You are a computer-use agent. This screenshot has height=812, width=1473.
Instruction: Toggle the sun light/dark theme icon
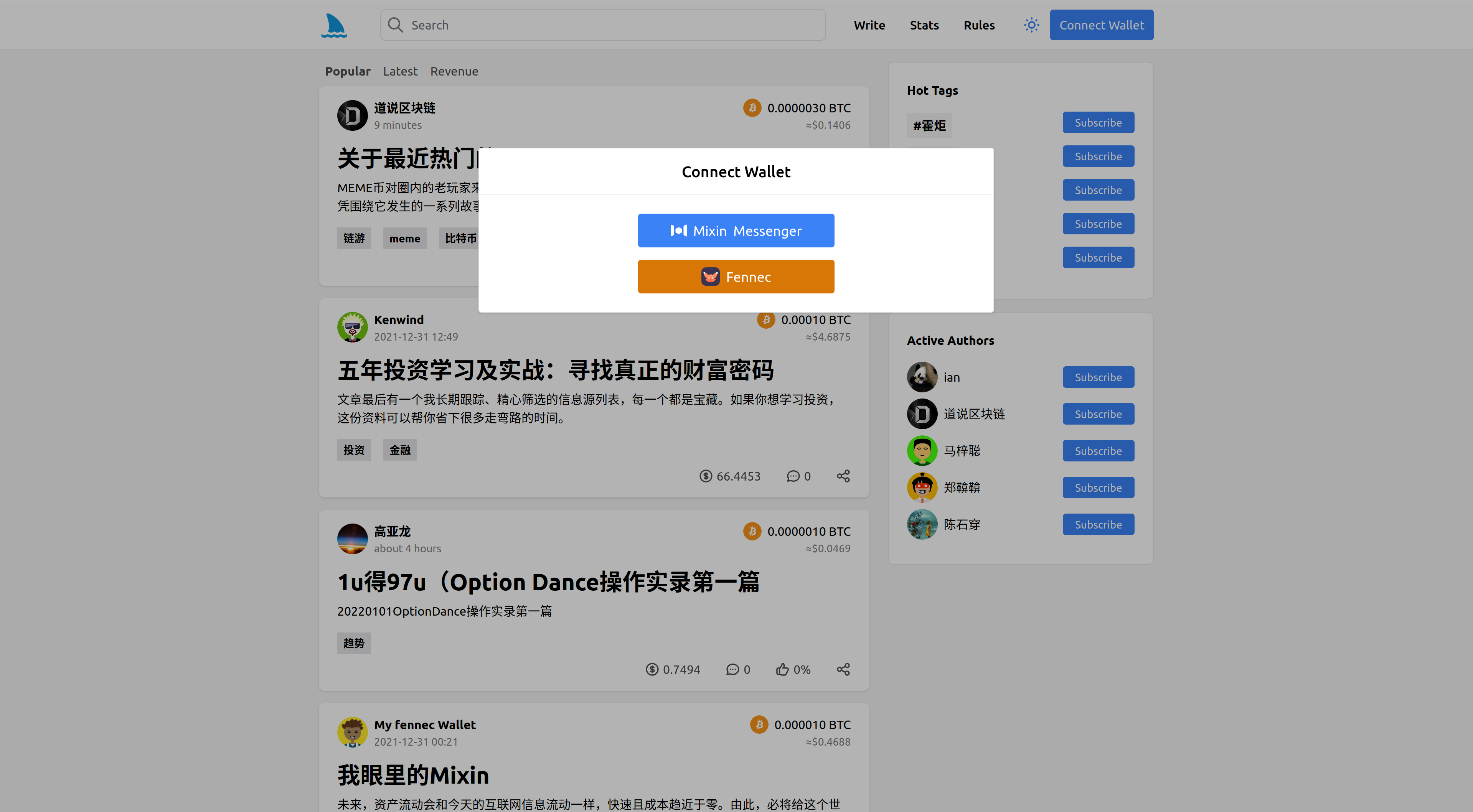click(x=1031, y=25)
